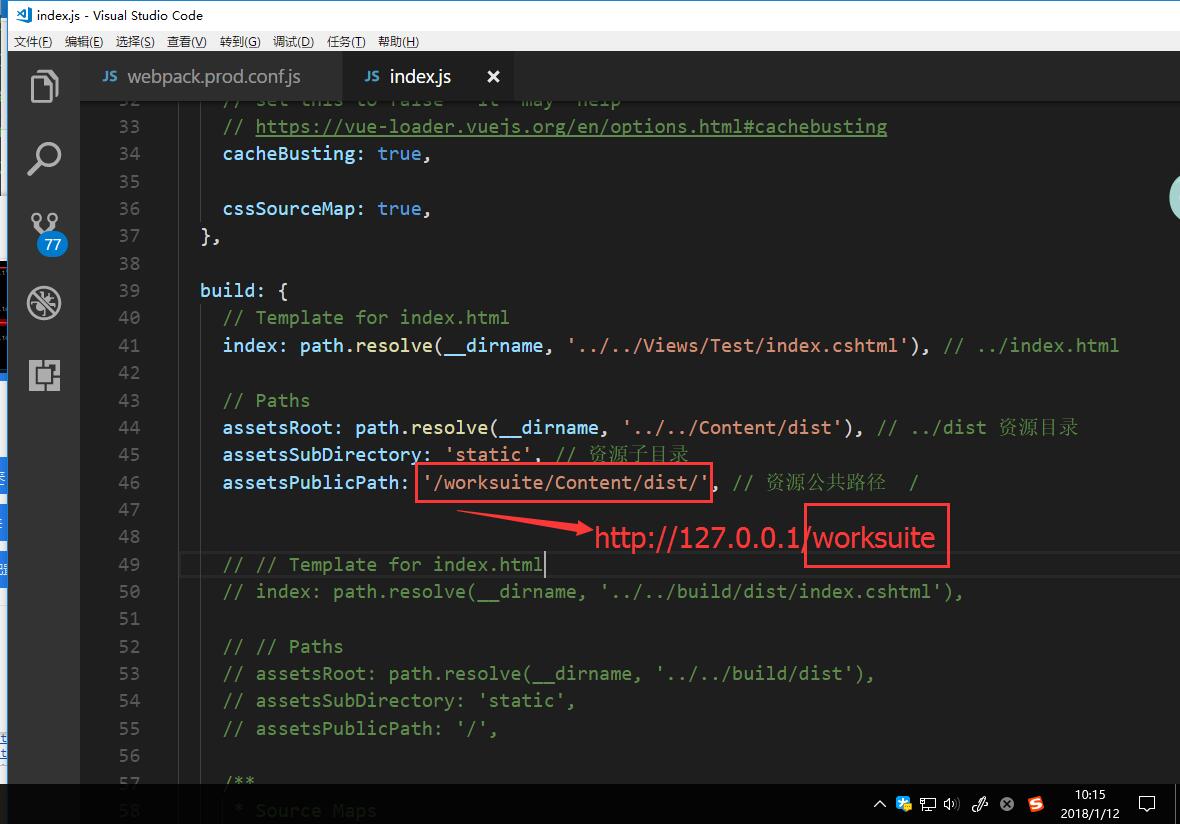1180x824 pixels.
Task: Click the 'build: {' line of code
Action: click(x=244, y=290)
